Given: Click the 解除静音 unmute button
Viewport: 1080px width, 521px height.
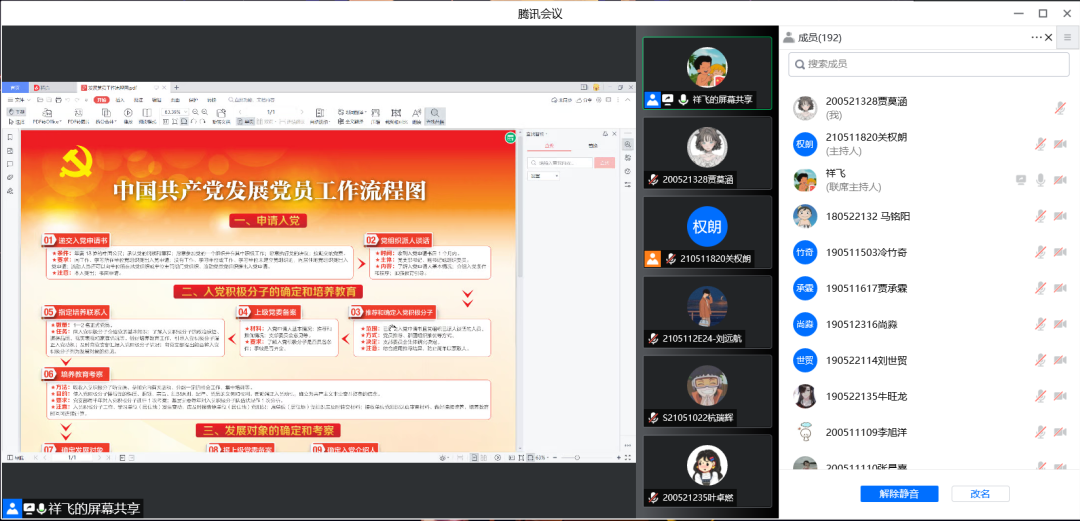Looking at the screenshot, I should 899,493.
